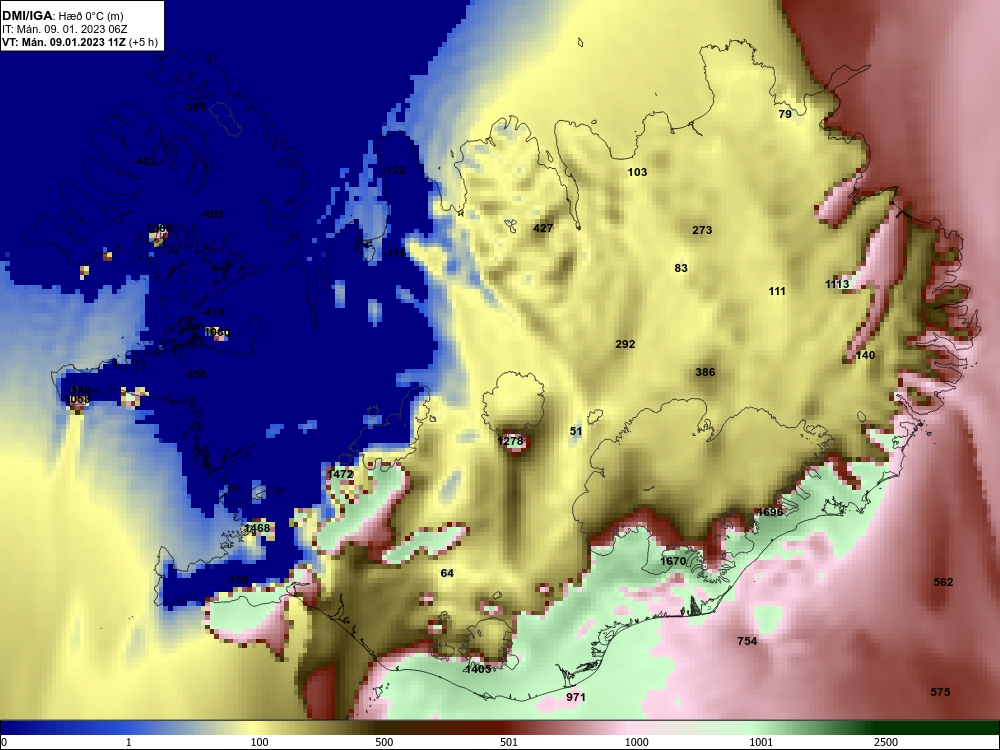Viewport: 1000px width, 750px height.
Task: Click the 51 value label
Action: [x=576, y=432]
